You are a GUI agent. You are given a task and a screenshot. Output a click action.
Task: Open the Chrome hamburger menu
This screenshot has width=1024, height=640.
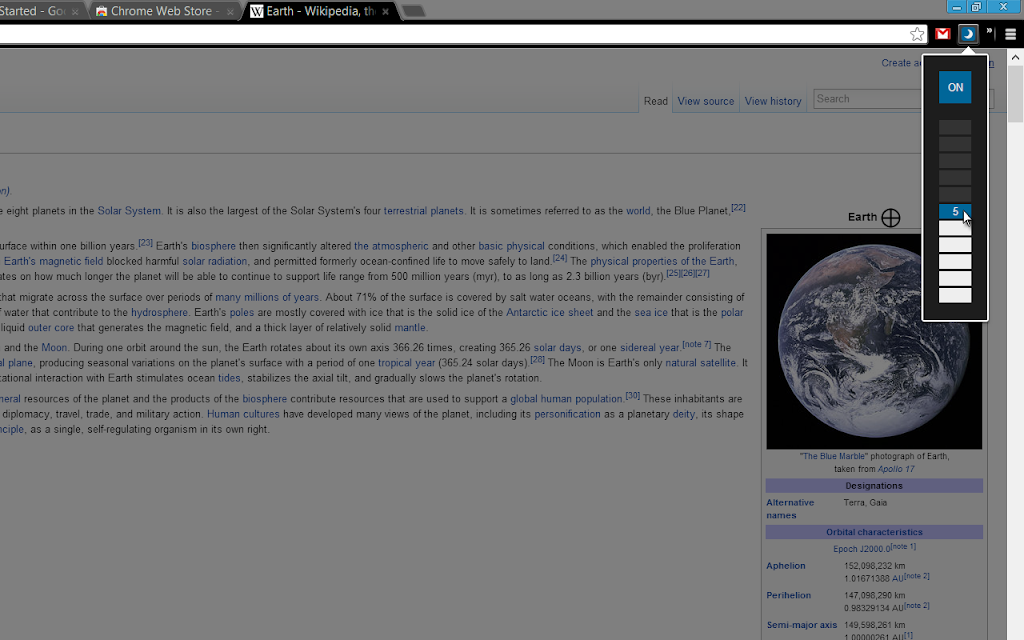1010,34
